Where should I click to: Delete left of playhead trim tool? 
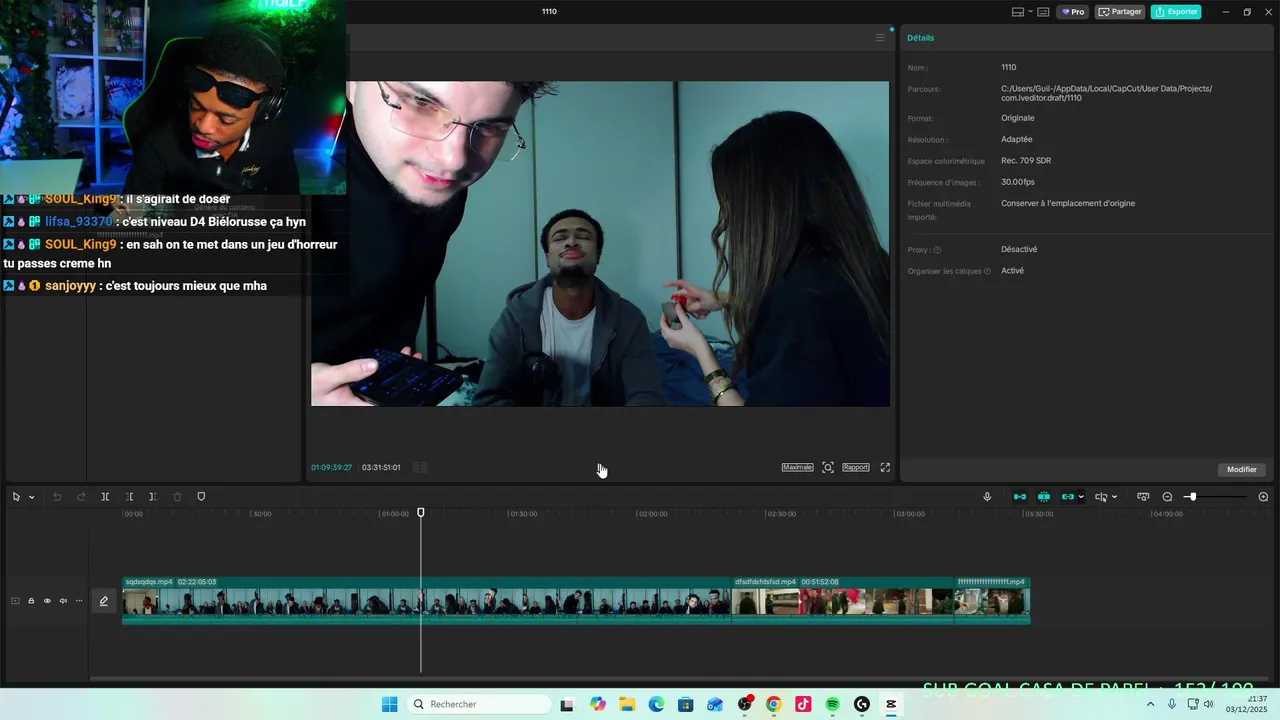pyautogui.click(x=129, y=497)
